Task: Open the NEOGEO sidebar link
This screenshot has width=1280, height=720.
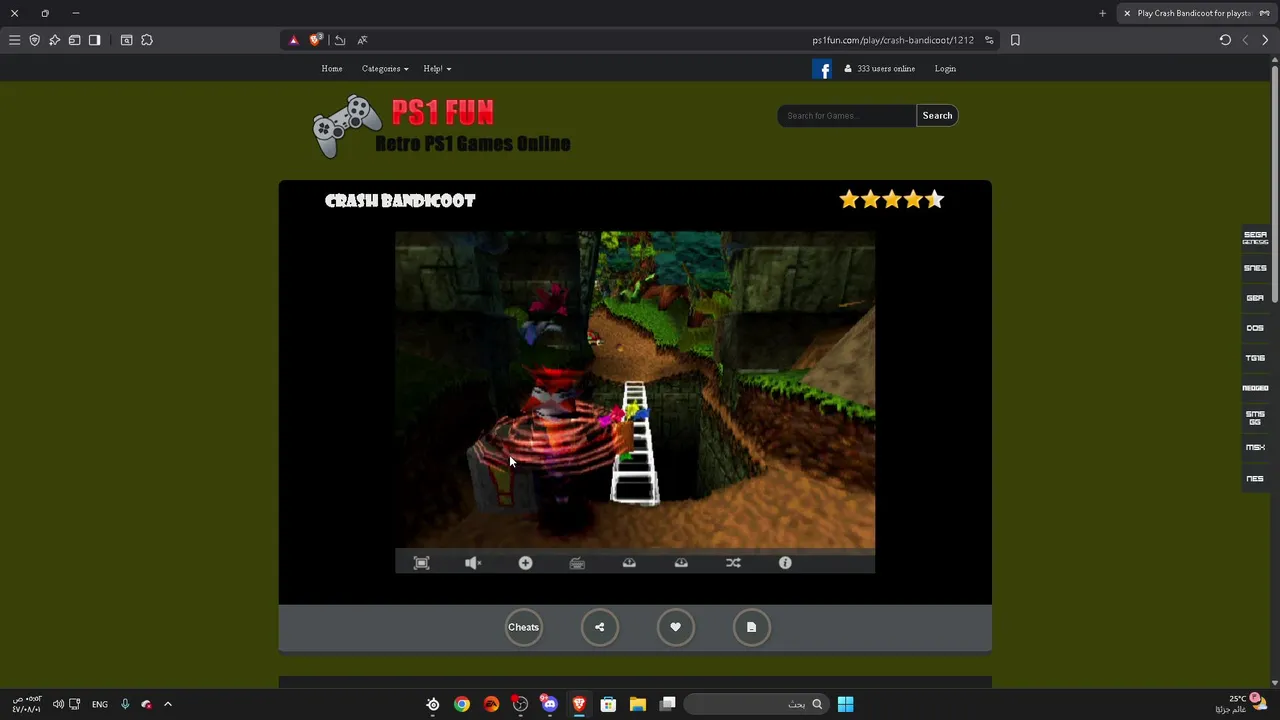Action: click(1255, 388)
